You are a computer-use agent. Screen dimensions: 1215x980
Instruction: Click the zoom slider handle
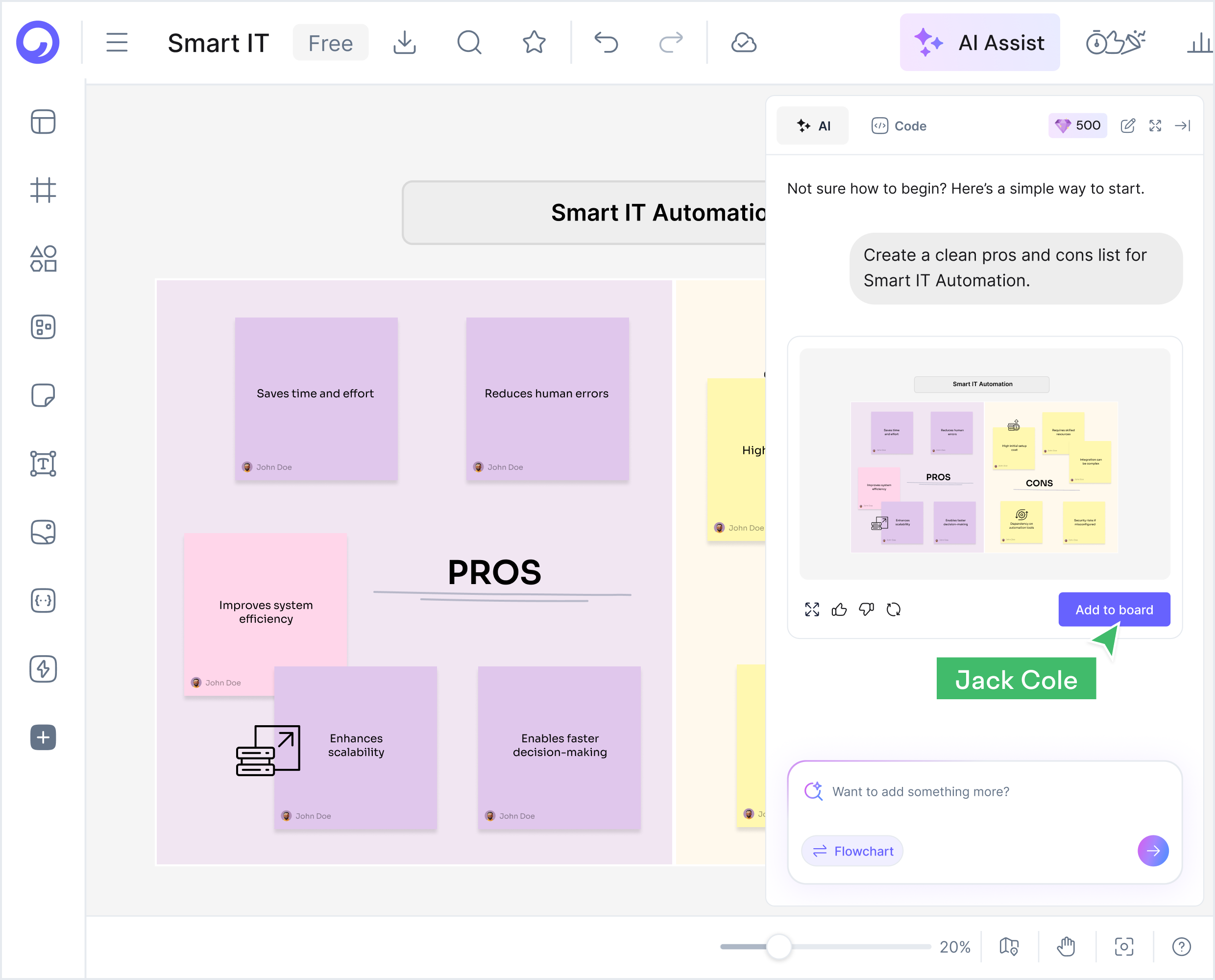pos(779,946)
